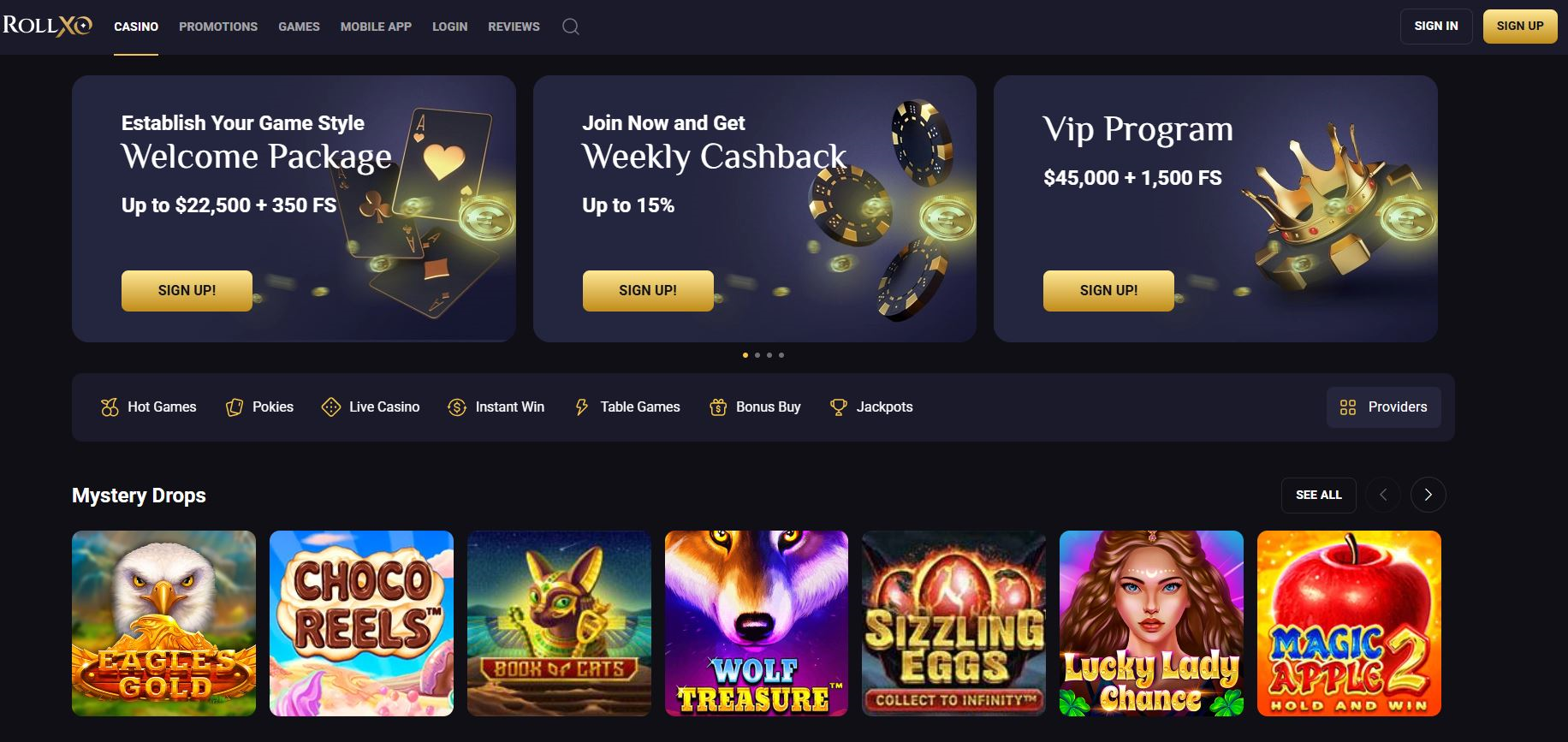
Task: Select the Instant Win coin icon
Action: [x=457, y=407]
